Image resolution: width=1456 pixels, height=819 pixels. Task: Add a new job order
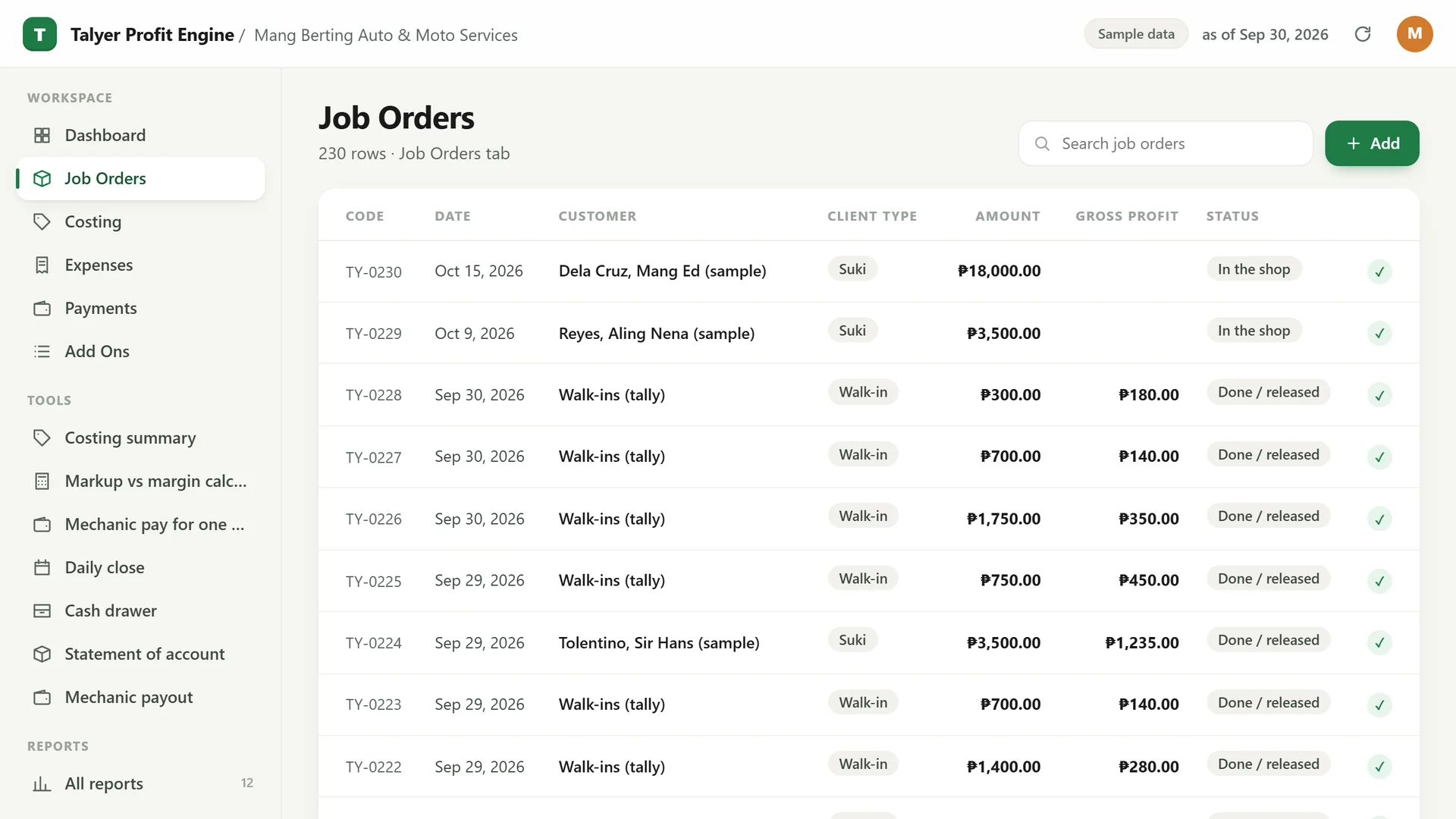pos(1372,143)
